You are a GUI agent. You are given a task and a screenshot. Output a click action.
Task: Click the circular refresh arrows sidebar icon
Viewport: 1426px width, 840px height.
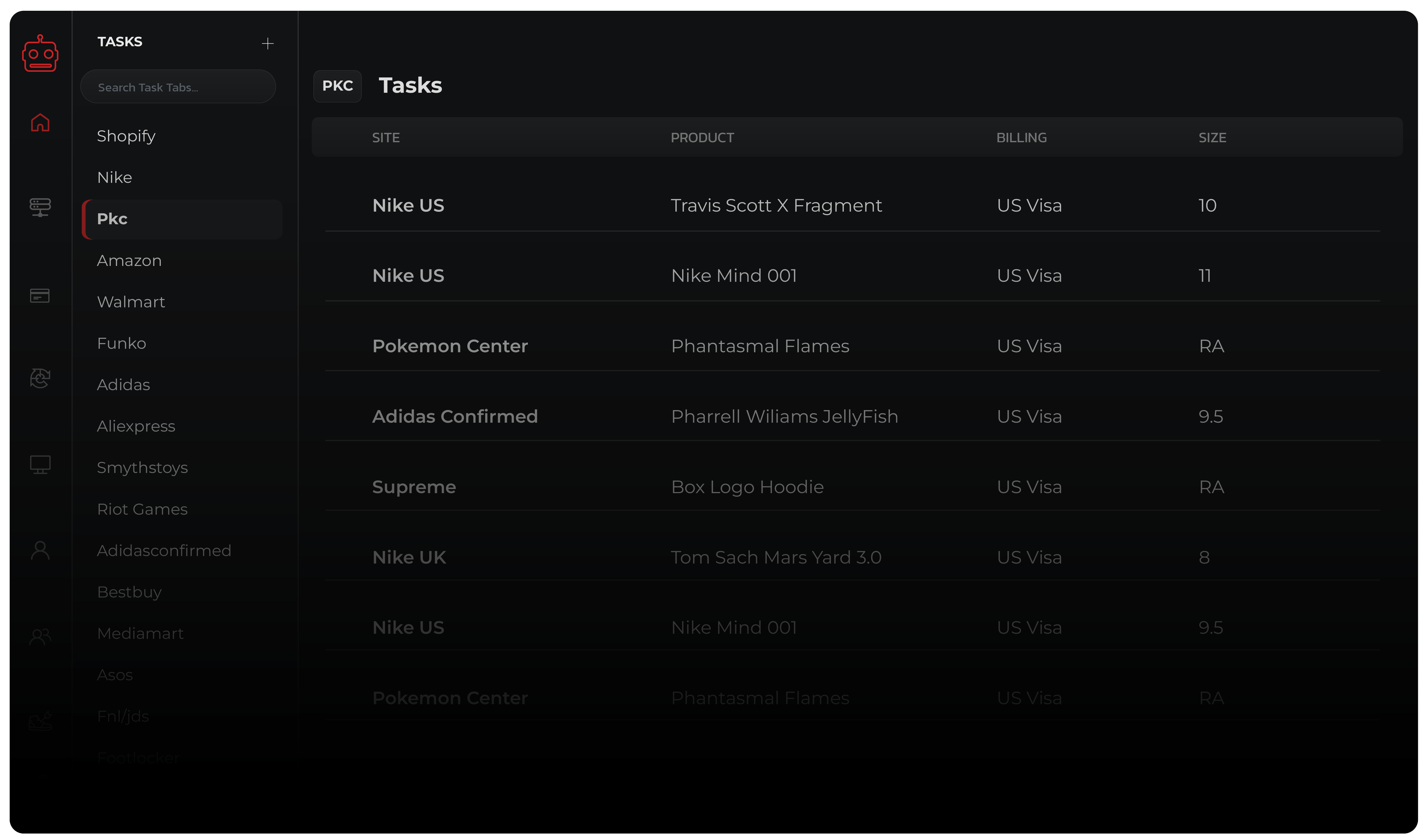[40, 378]
